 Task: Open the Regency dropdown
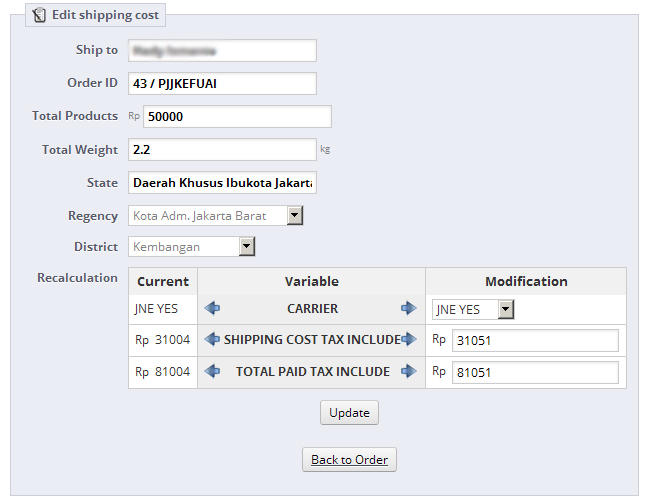click(x=294, y=215)
